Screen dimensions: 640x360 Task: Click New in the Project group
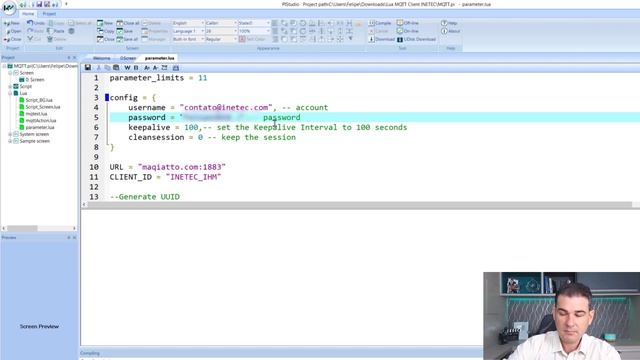coord(12,23)
